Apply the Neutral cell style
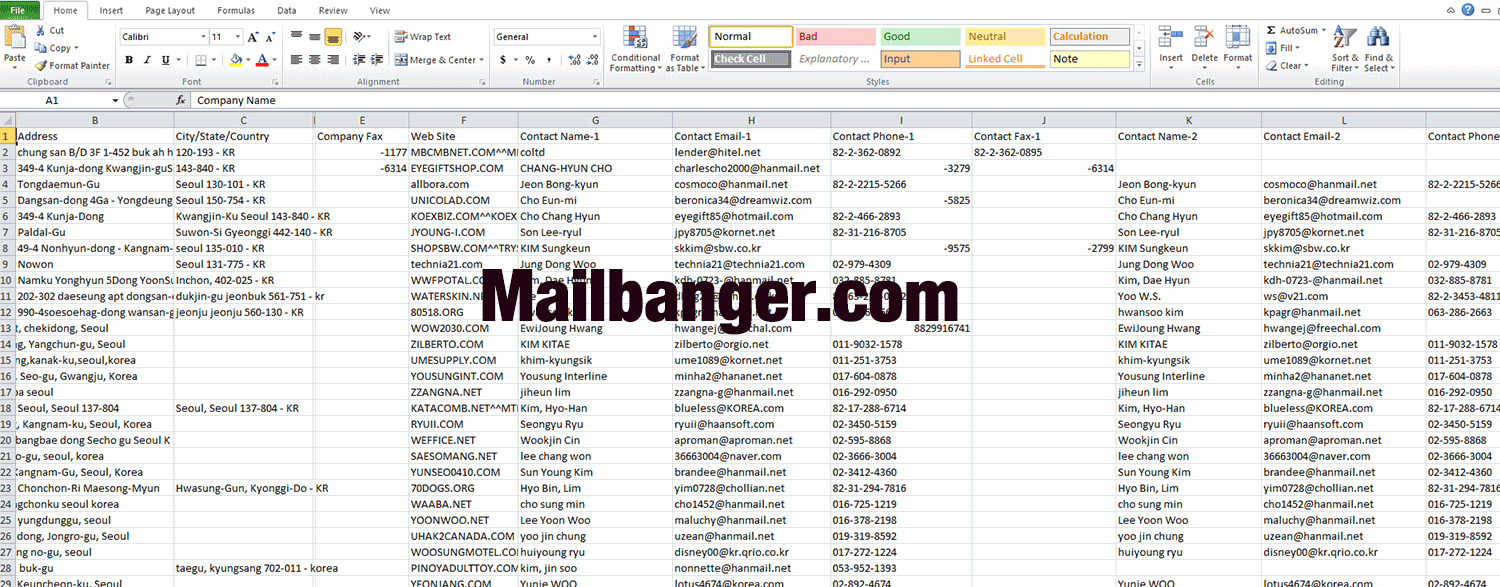Screen dimensions: 1500x587 tap(1005, 37)
